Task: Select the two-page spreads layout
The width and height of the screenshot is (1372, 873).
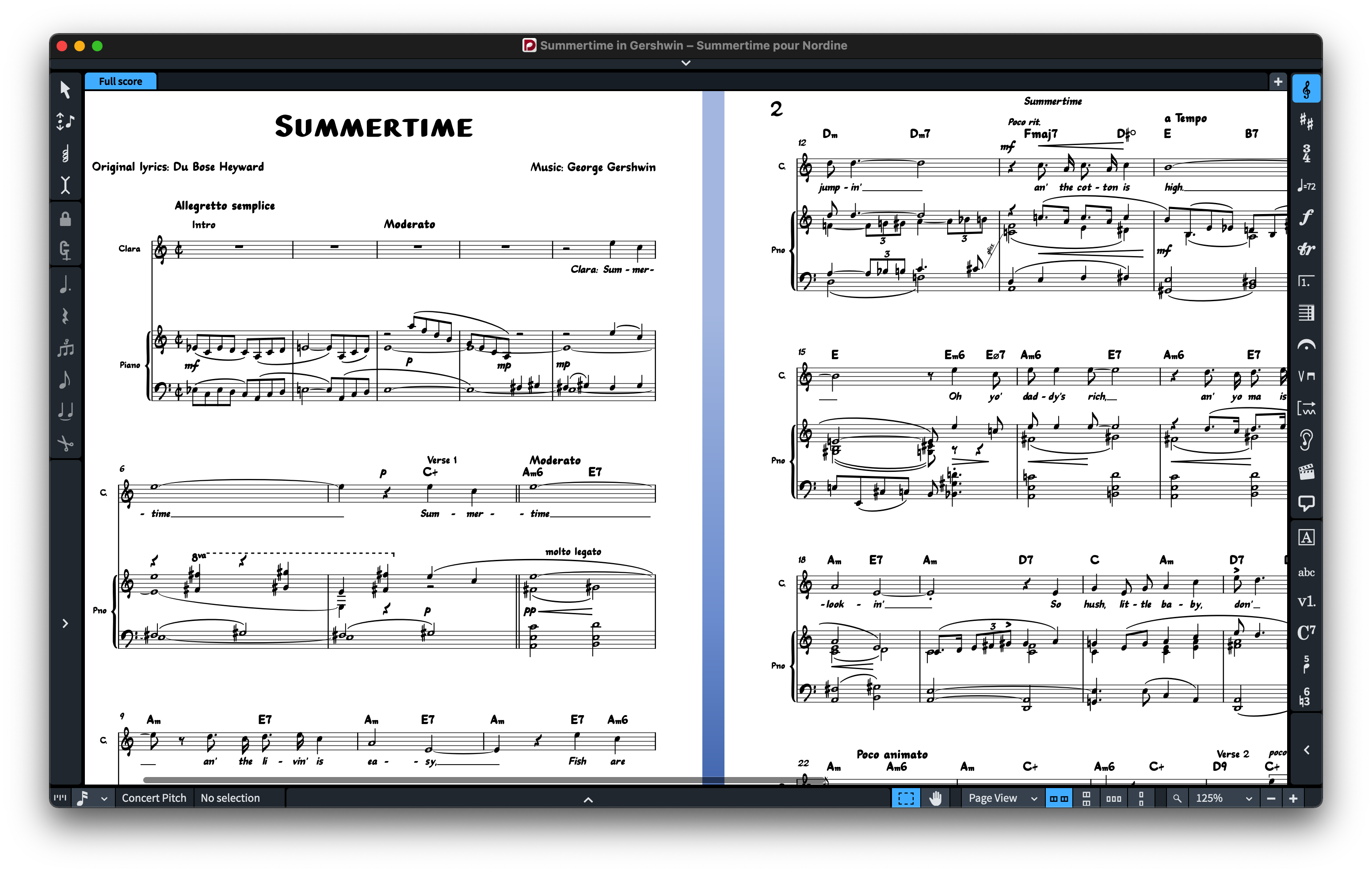Action: point(1059,798)
